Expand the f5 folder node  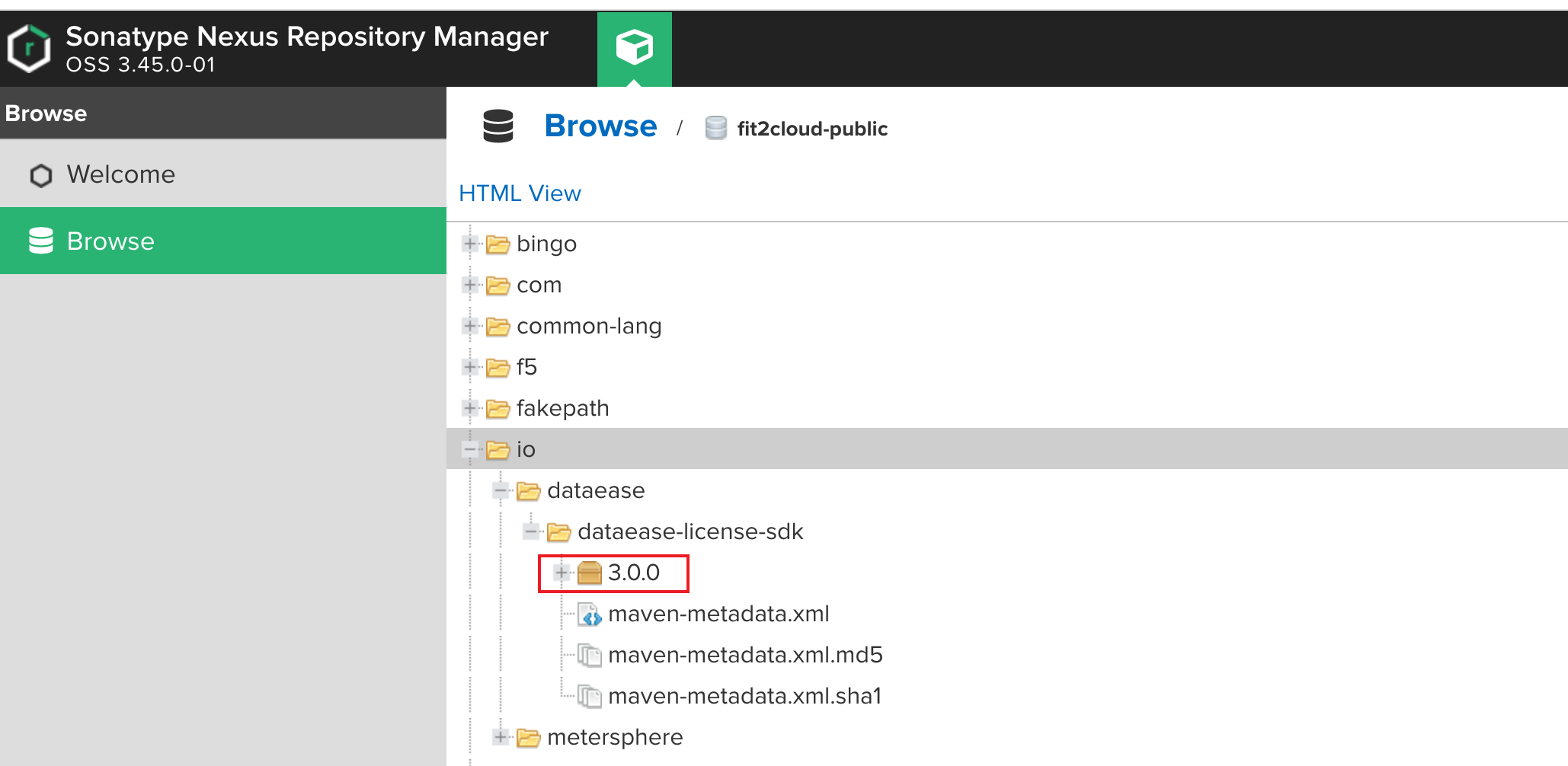(470, 367)
